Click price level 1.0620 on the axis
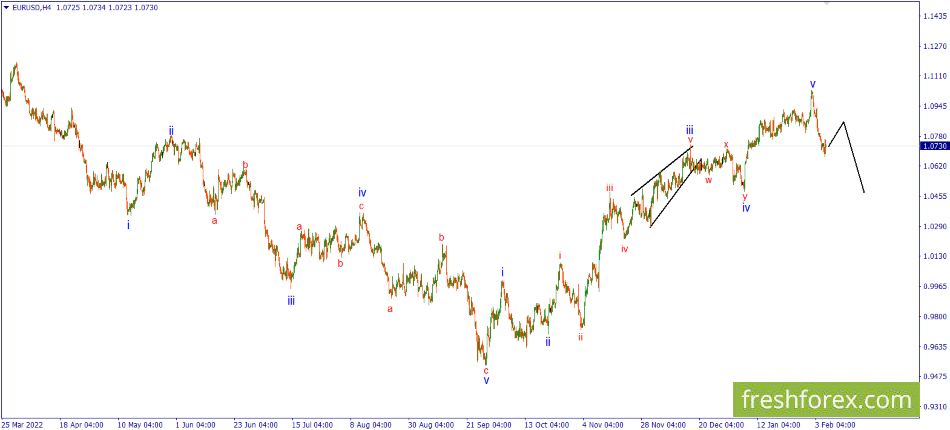 pos(934,166)
